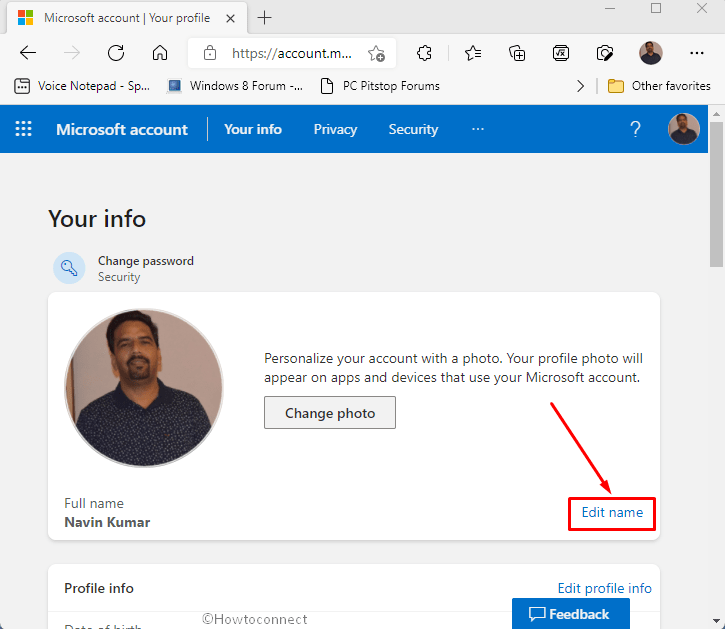Open the Extensions puzzle icon

[x=424, y=53]
